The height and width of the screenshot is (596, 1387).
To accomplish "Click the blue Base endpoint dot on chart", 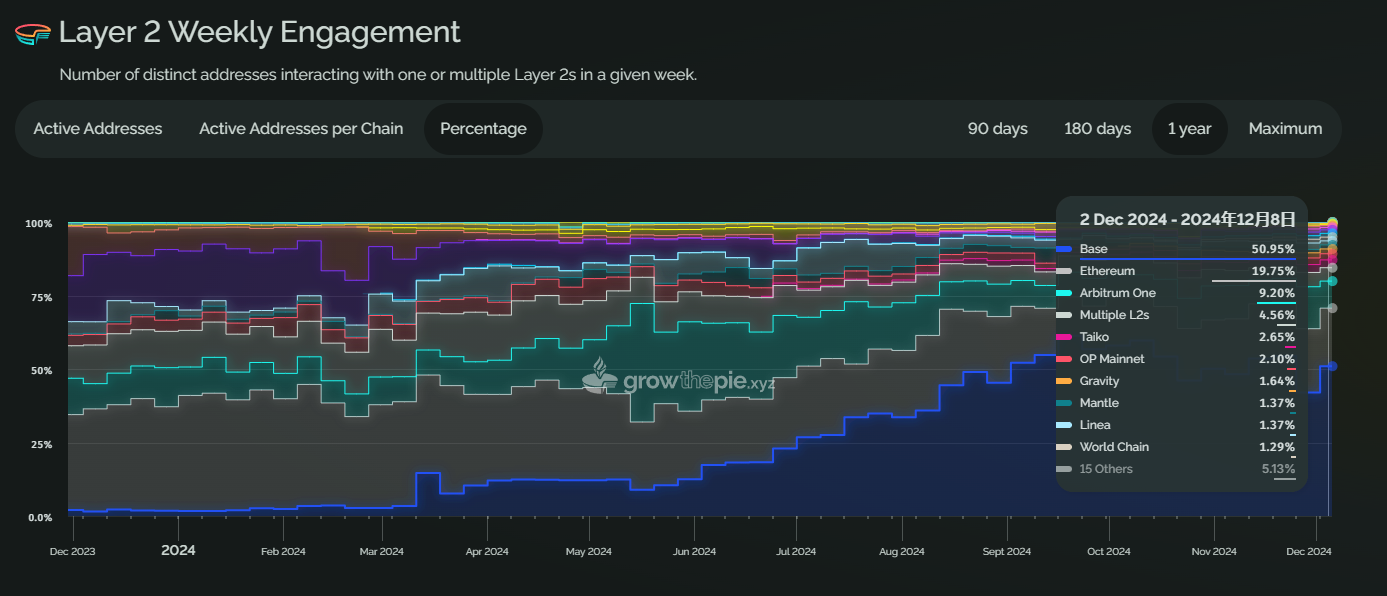I will coord(1332,366).
